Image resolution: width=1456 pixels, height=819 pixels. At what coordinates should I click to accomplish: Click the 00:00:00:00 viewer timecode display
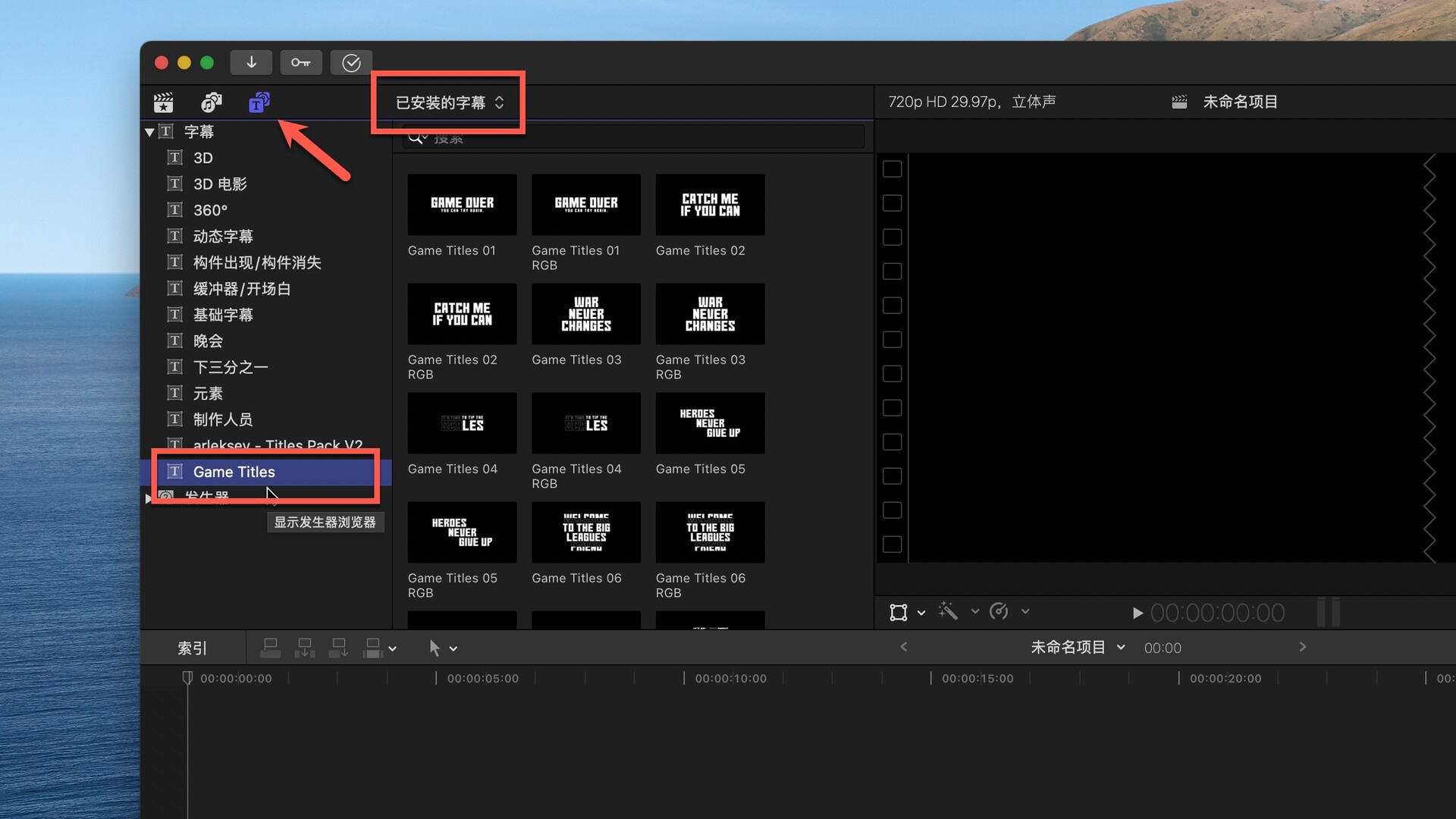pos(1217,613)
